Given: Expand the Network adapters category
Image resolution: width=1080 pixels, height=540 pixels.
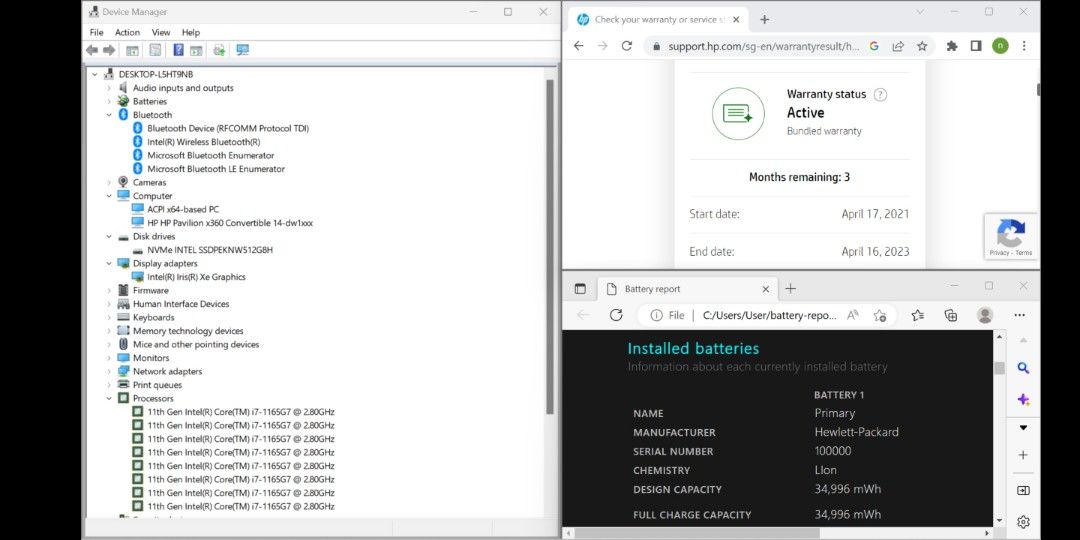Looking at the screenshot, I should click(x=109, y=371).
